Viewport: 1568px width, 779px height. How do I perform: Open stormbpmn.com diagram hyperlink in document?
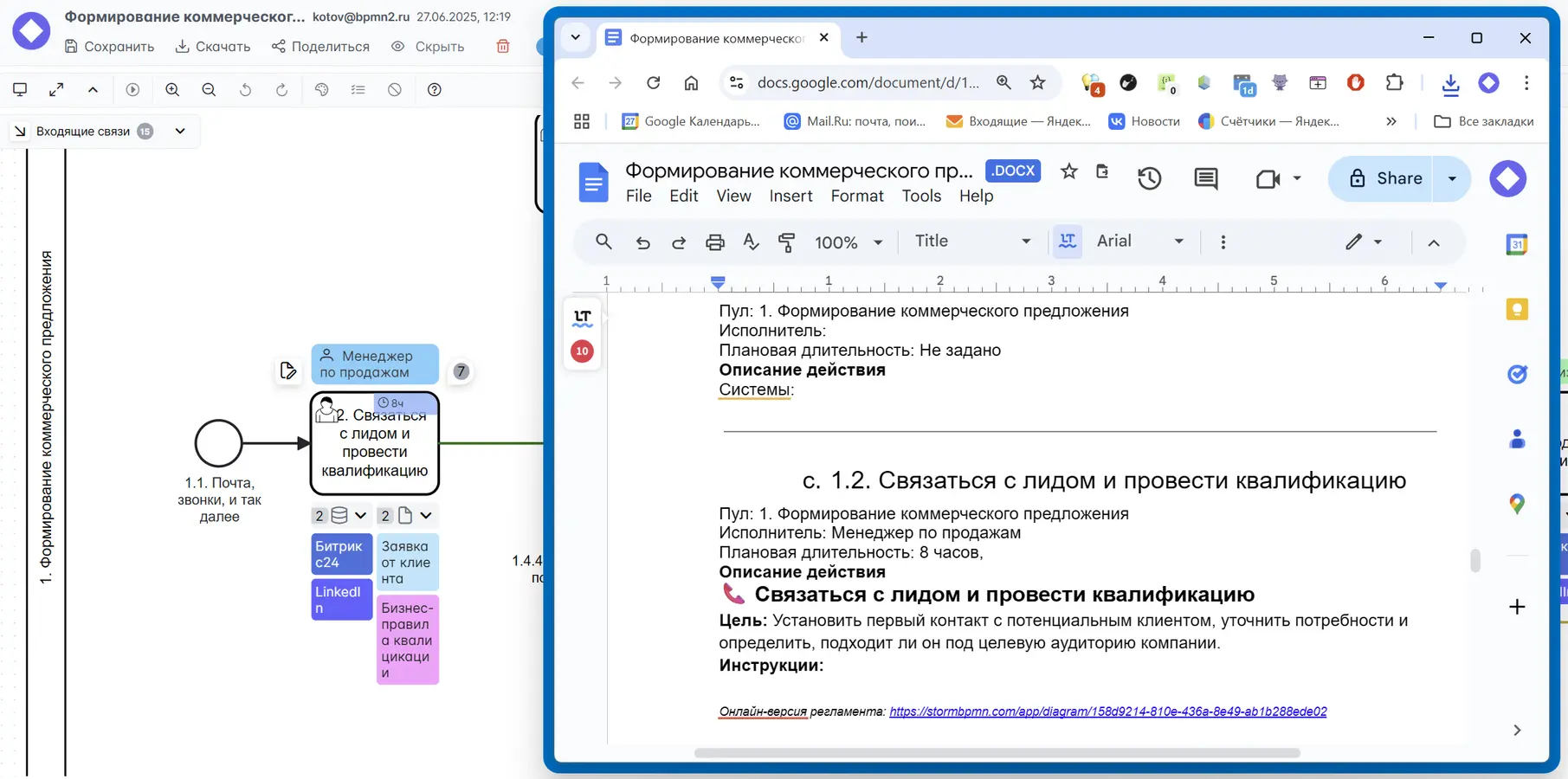[1108, 711]
